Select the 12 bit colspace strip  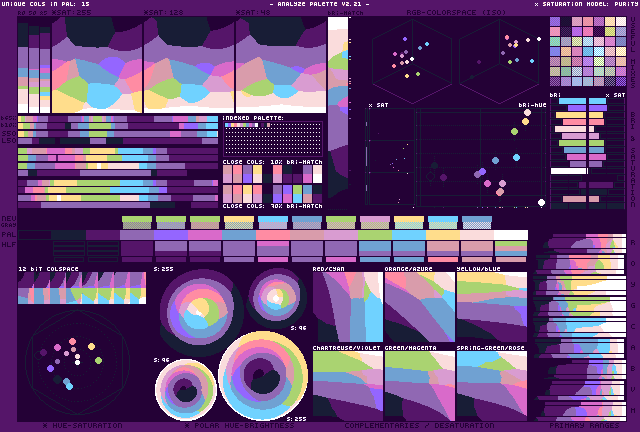click(82, 288)
